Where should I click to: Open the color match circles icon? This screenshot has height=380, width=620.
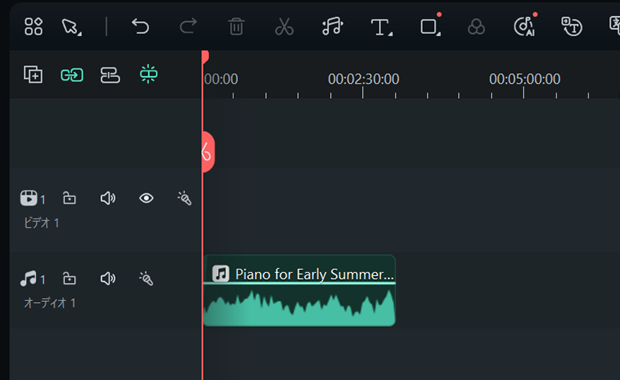pos(476,27)
